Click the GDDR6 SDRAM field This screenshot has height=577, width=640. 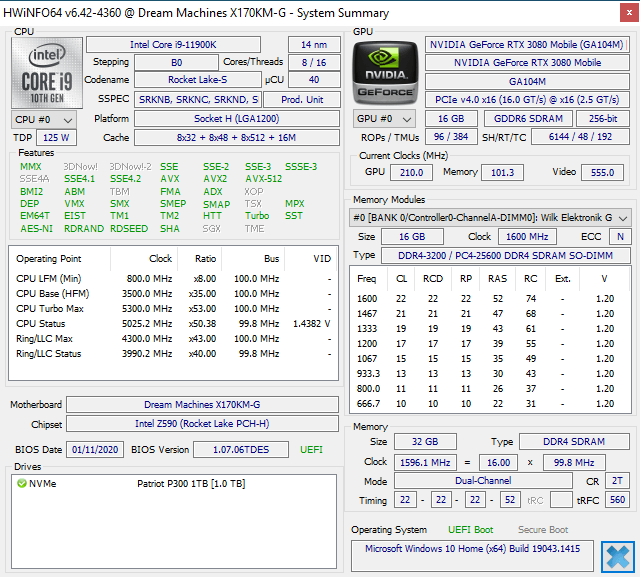point(528,119)
